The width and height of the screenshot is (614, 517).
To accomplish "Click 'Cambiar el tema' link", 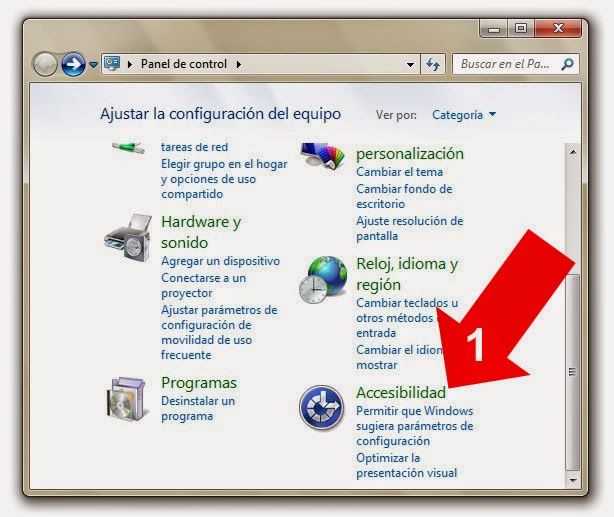I will [399, 172].
